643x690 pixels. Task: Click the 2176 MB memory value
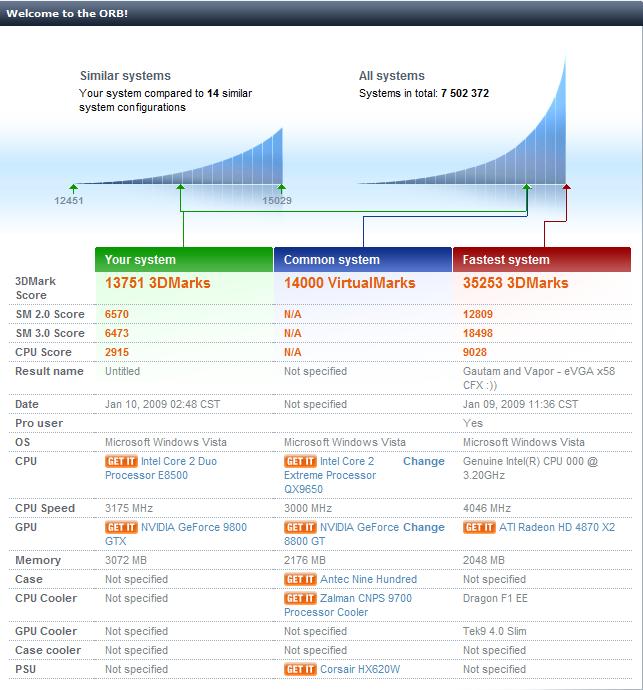(x=305, y=560)
